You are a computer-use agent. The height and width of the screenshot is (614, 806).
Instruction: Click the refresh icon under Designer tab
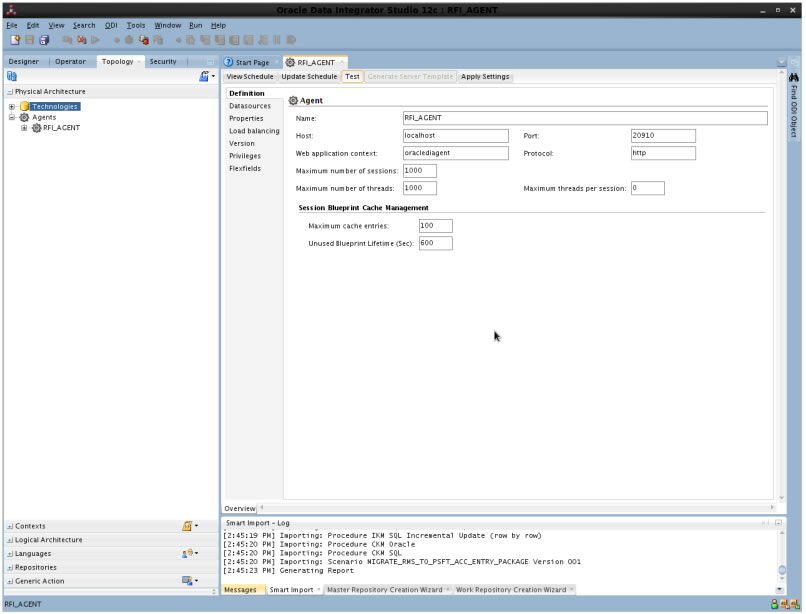[12, 76]
